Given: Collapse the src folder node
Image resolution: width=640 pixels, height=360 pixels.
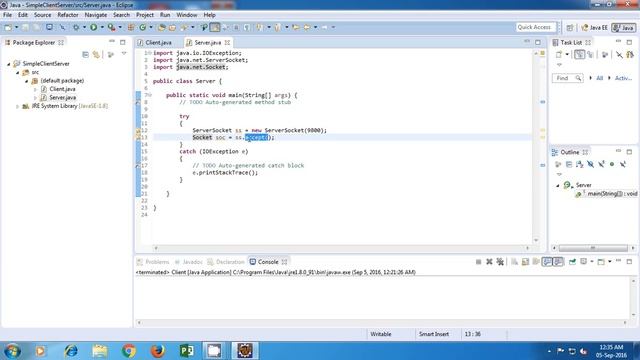Looking at the screenshot, I should coord(18,73).
